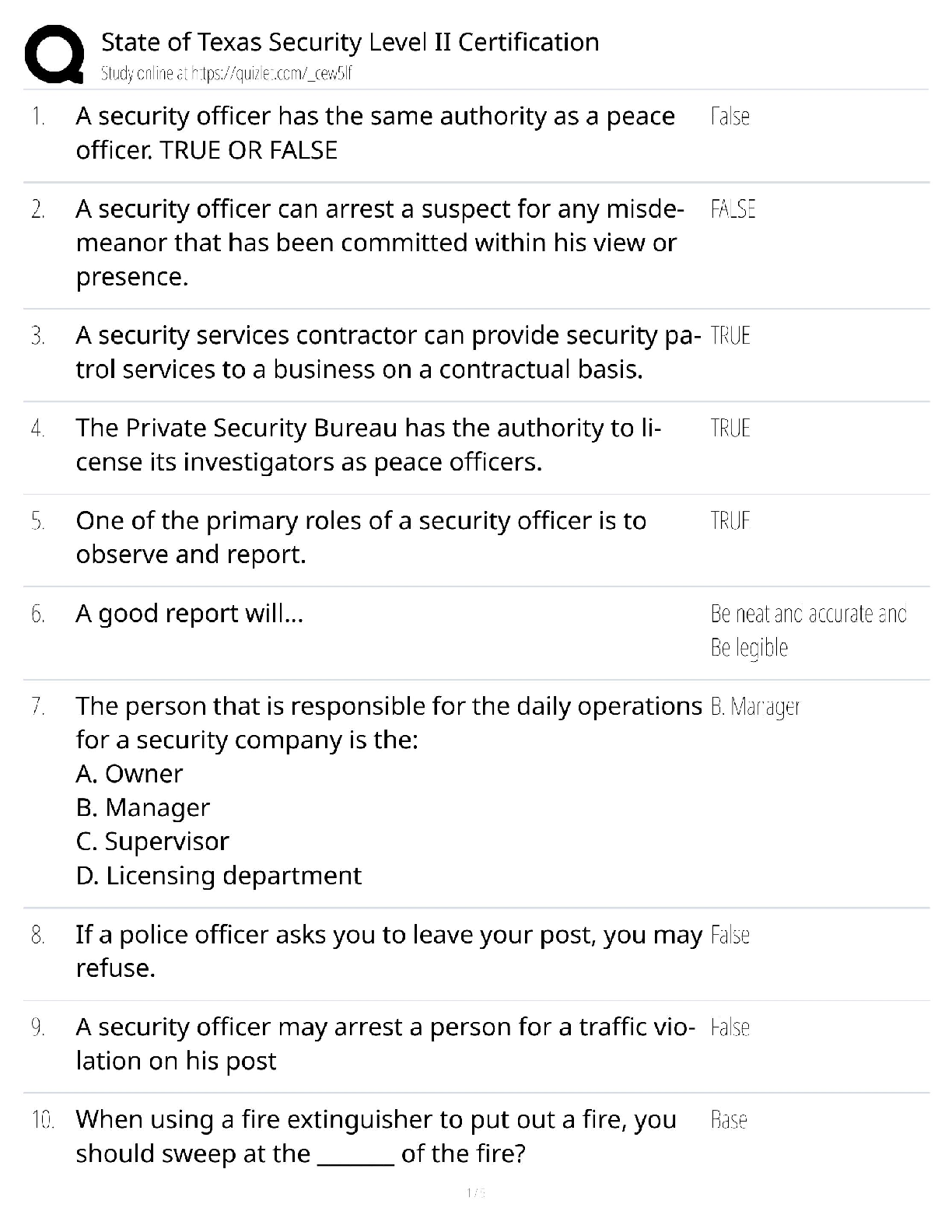Screen dimensions: 952x1232
Task: Select answer option B. Manager in list
Action: 143,808
